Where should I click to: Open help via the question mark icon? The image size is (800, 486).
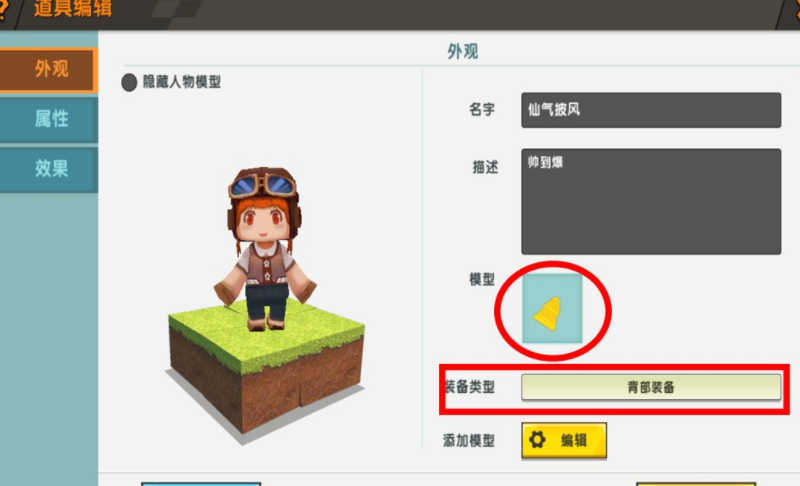[3, 10]
